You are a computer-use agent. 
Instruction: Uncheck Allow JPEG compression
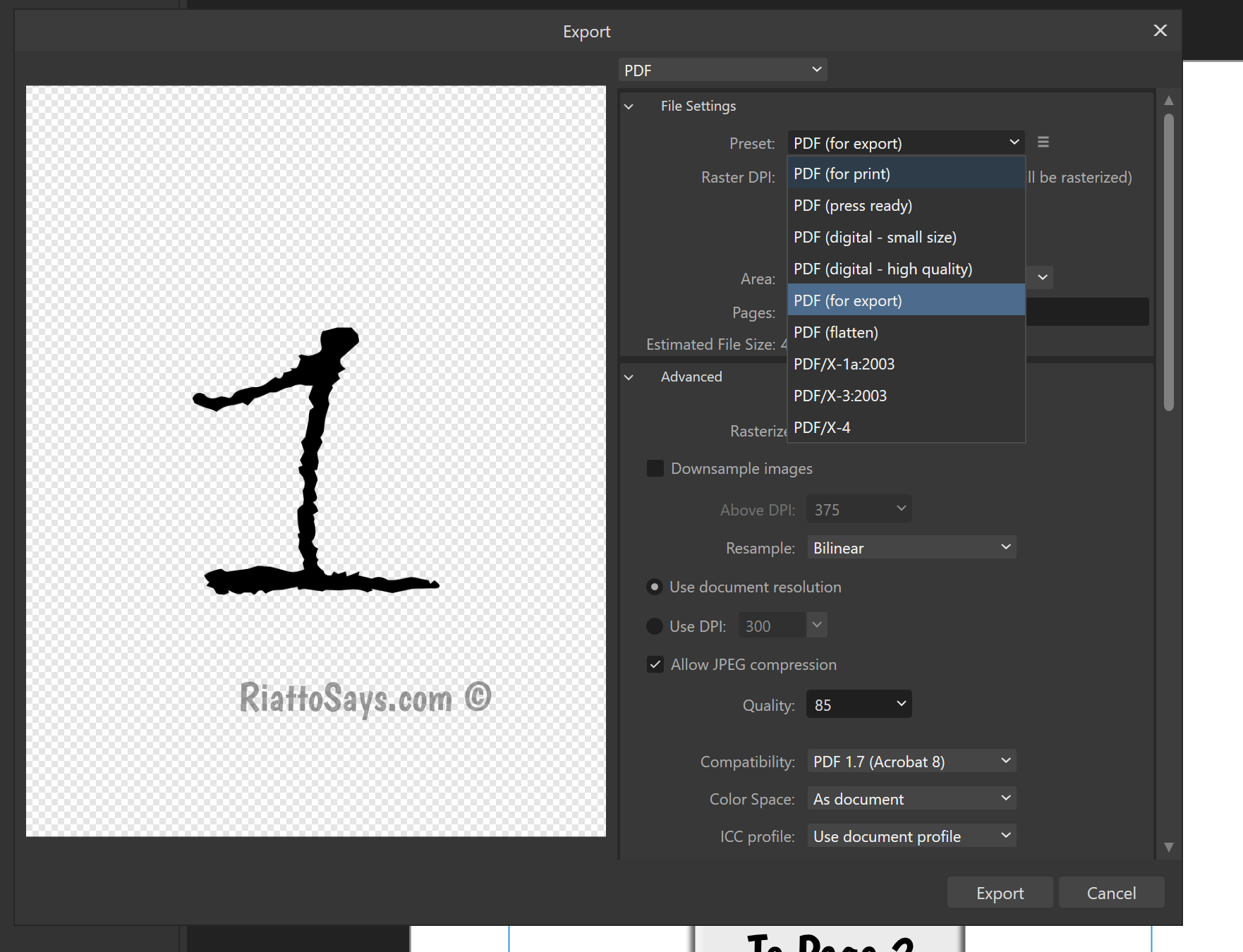[x=655, y=664]
